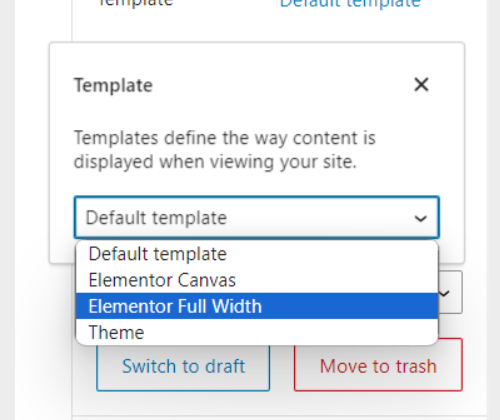Open the partially hidden dropdown behind the option list
The image size is (500, 420).
450,292
